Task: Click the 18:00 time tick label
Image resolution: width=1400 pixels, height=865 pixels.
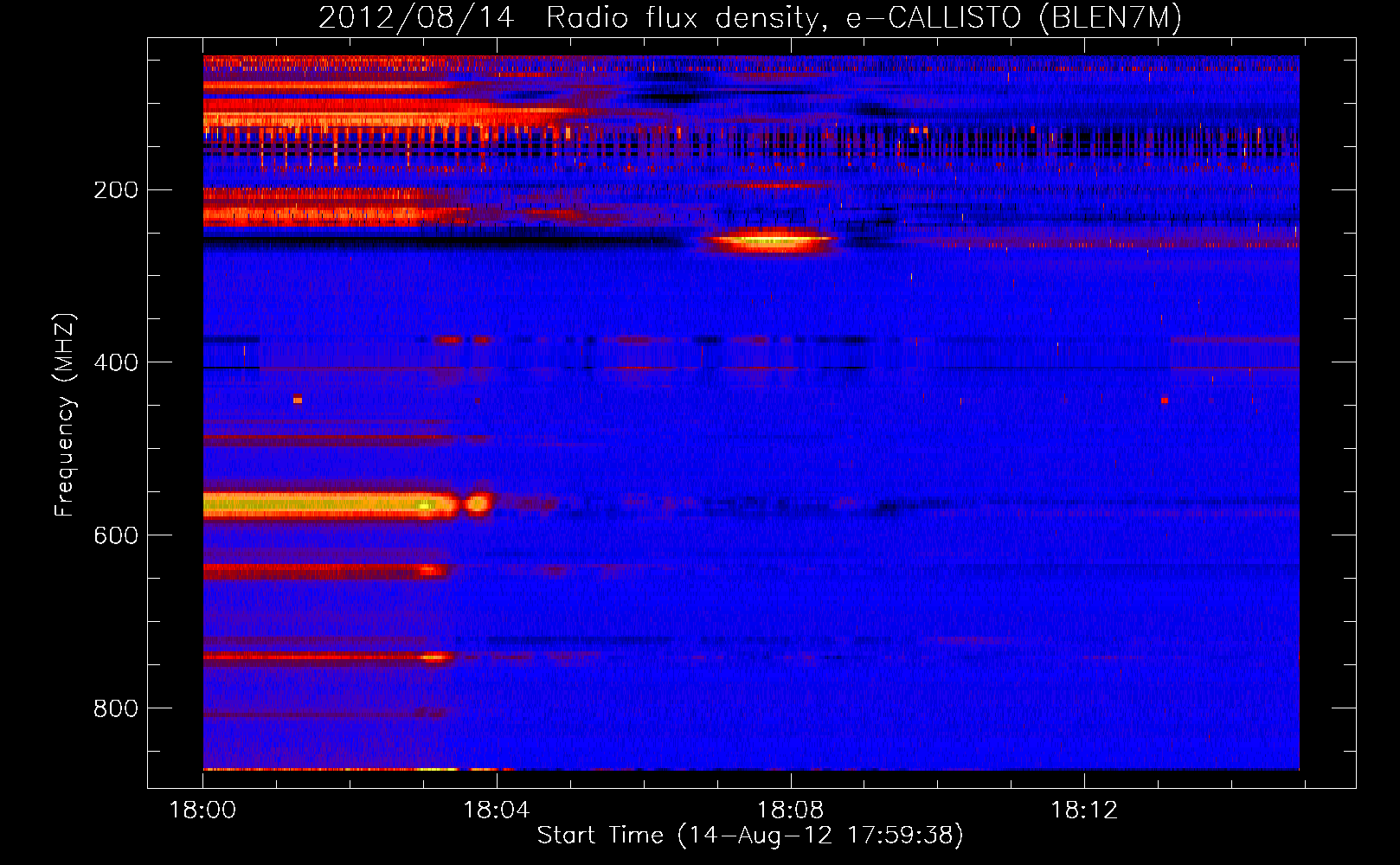Action: coord(202,811)
